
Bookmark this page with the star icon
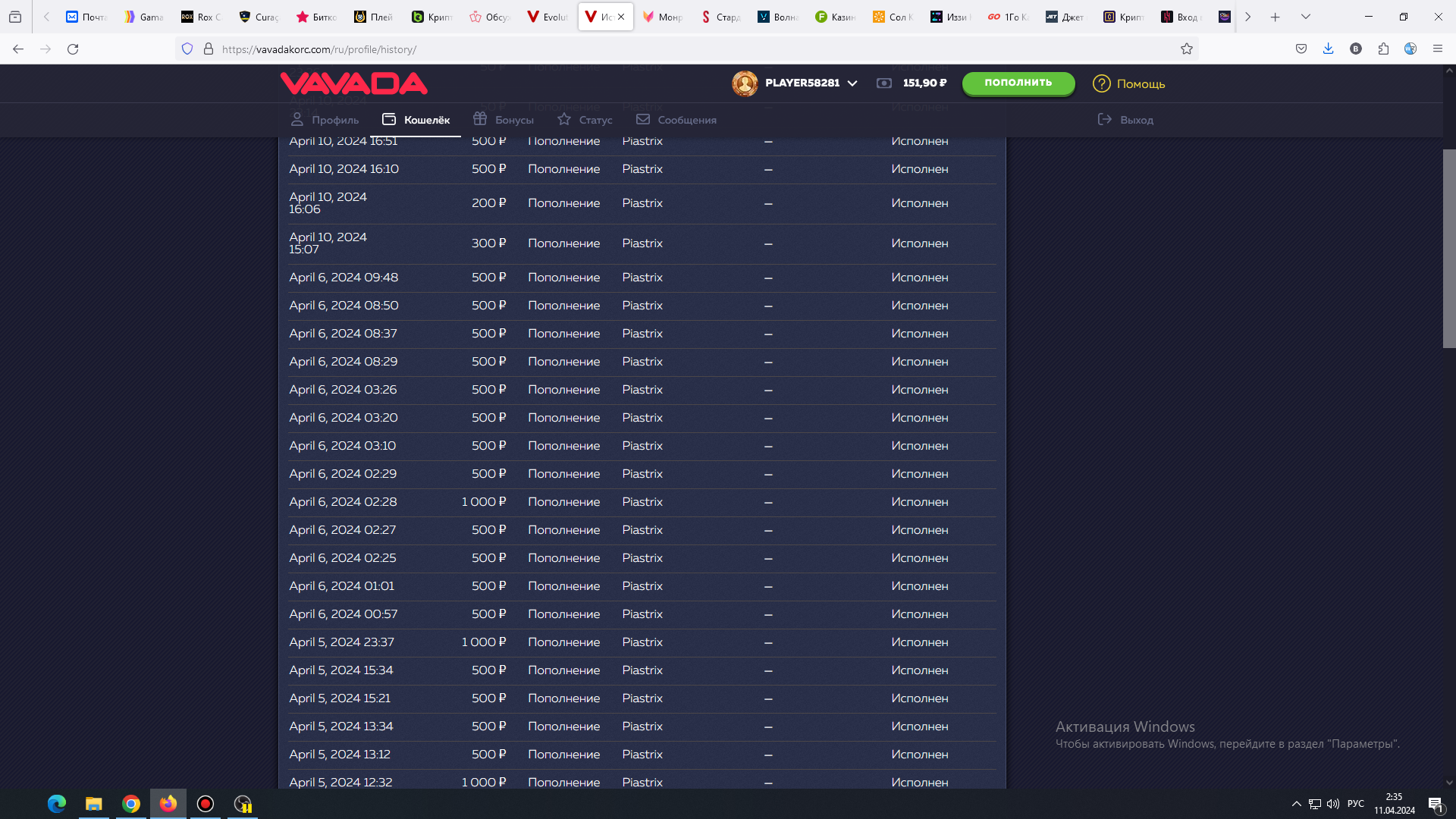pos(1187,49)
